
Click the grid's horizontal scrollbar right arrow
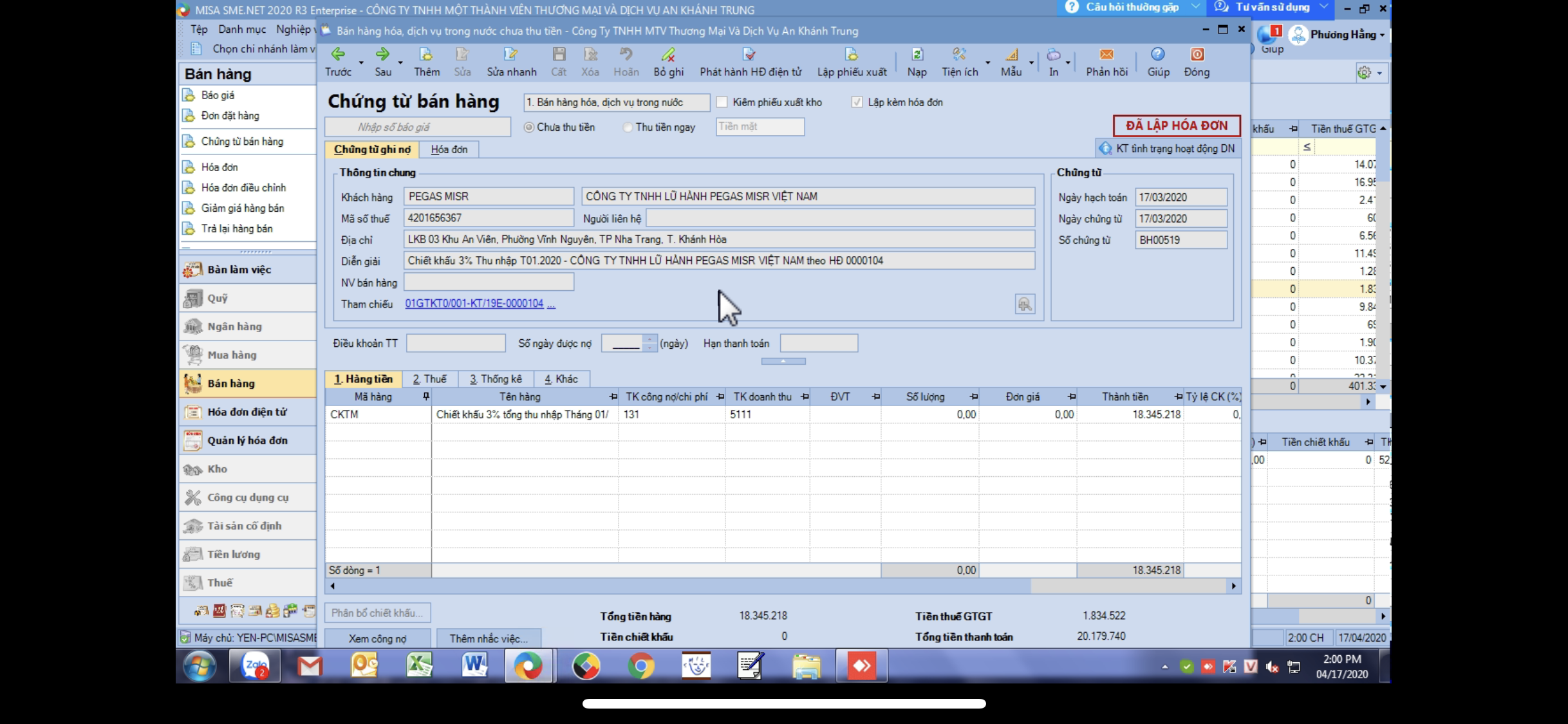(x=1233, y=586)
